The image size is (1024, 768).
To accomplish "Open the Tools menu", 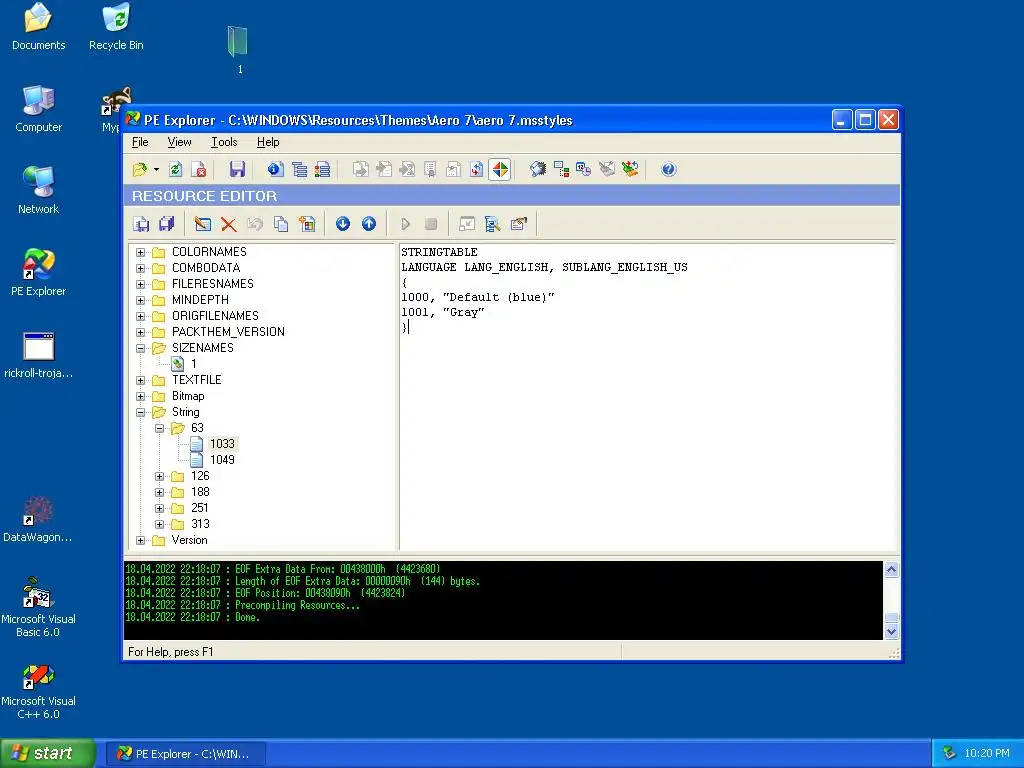I will (x=224, y=142).
